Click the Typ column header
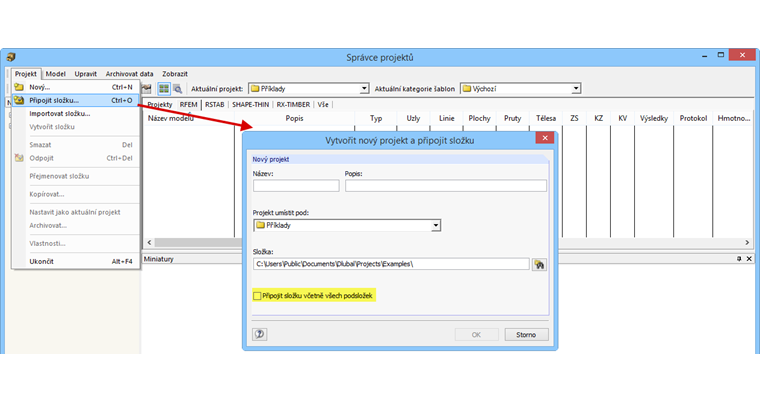Image resolution: width=760 pixels, height=403 pixels. coord(376,118)
